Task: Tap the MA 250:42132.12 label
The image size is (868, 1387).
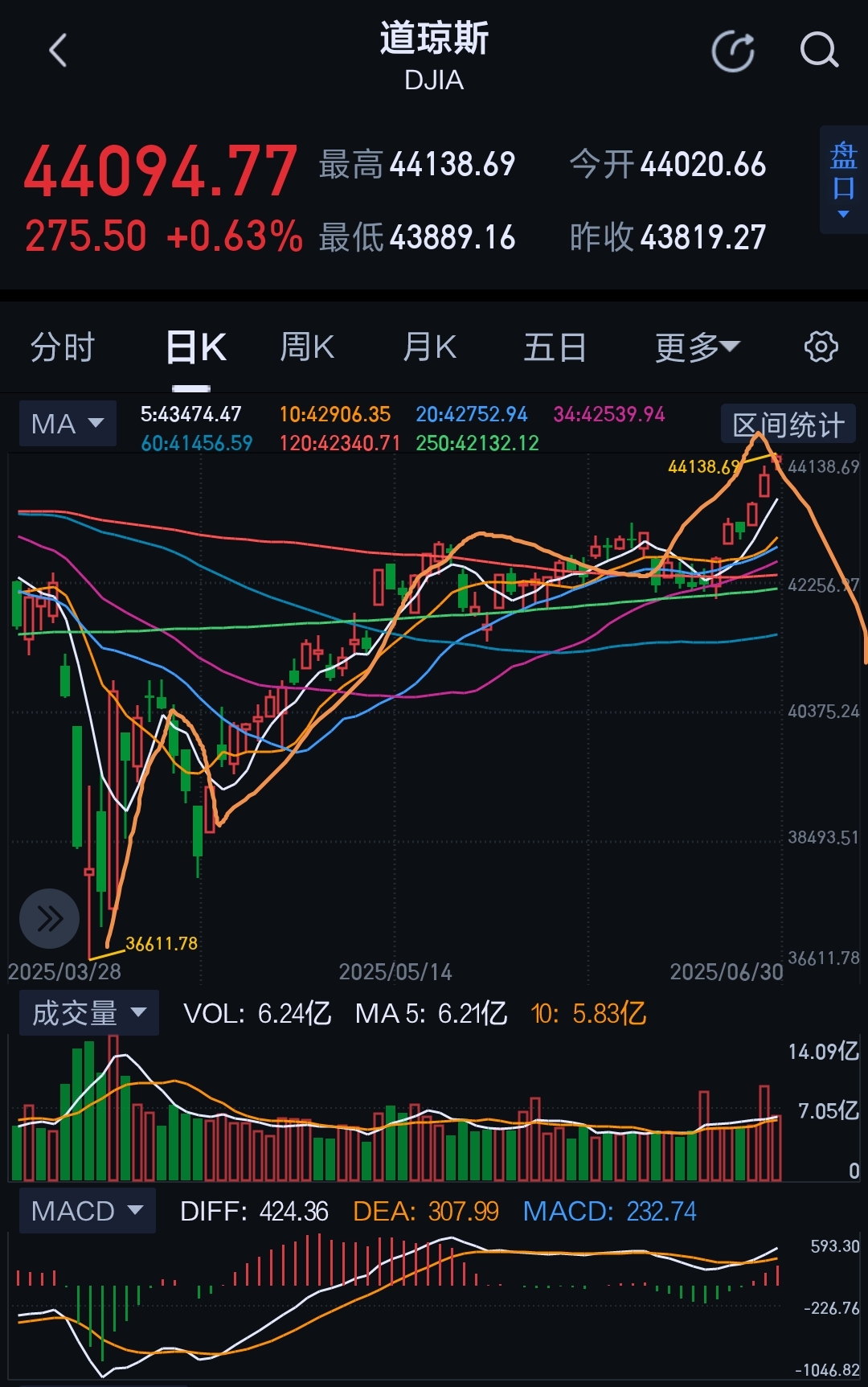Action: click(477, 443)
